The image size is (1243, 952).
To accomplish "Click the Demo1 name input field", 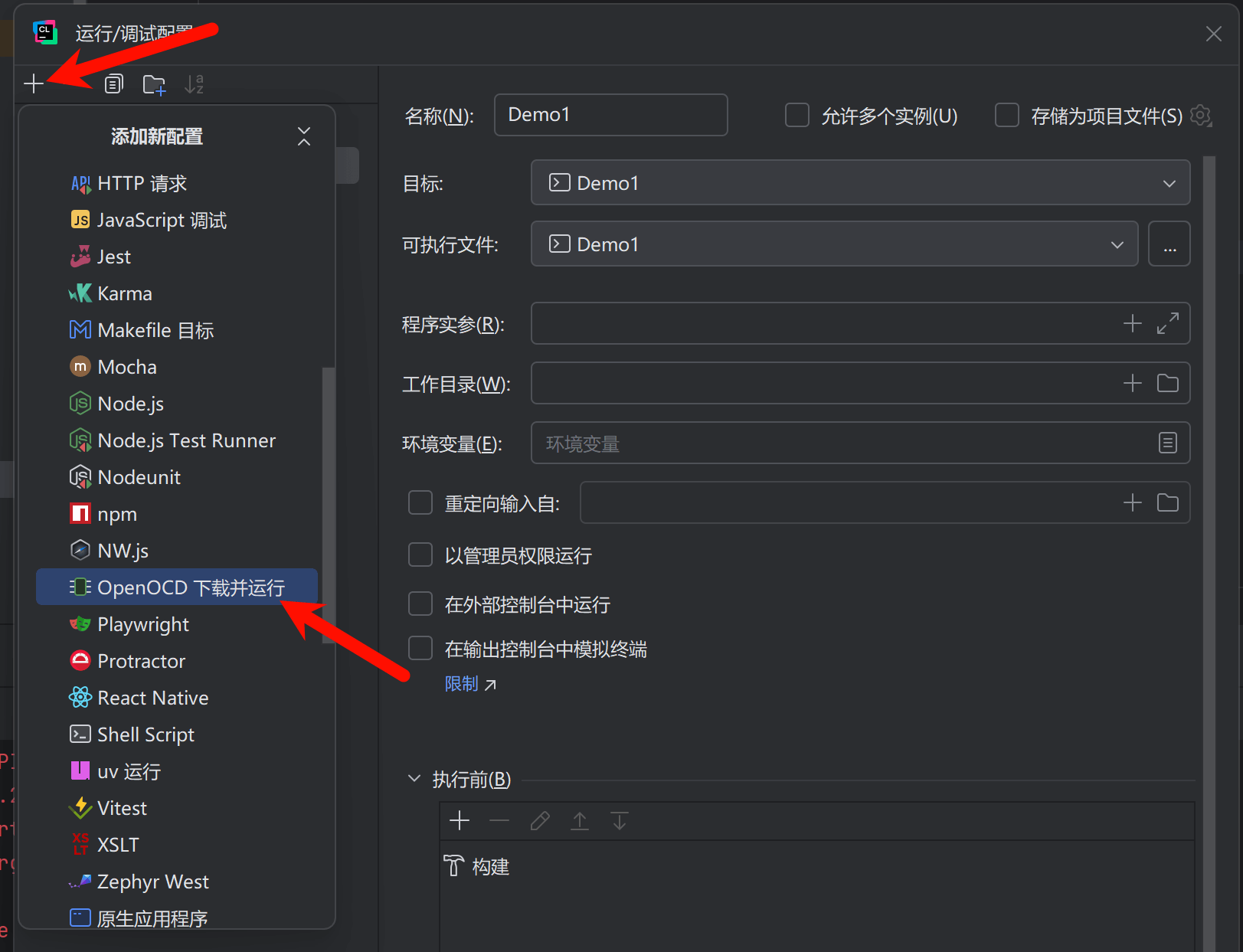I will [x=610, y=114].
